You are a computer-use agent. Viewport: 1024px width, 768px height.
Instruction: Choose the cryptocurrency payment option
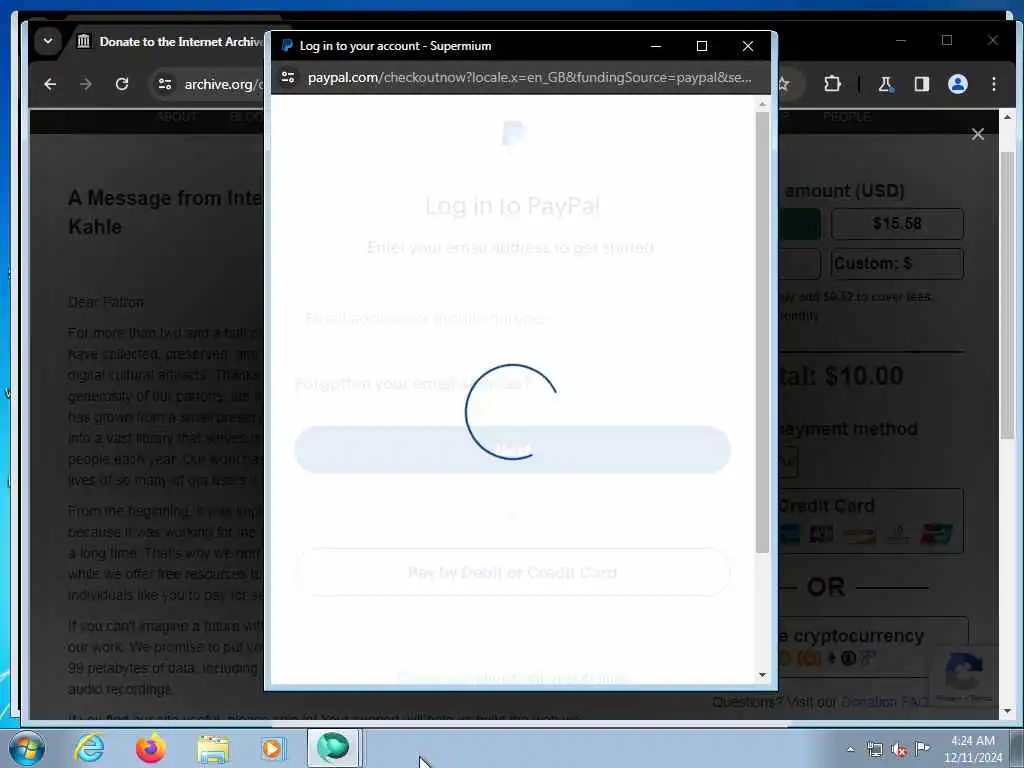tap(872, 647)
